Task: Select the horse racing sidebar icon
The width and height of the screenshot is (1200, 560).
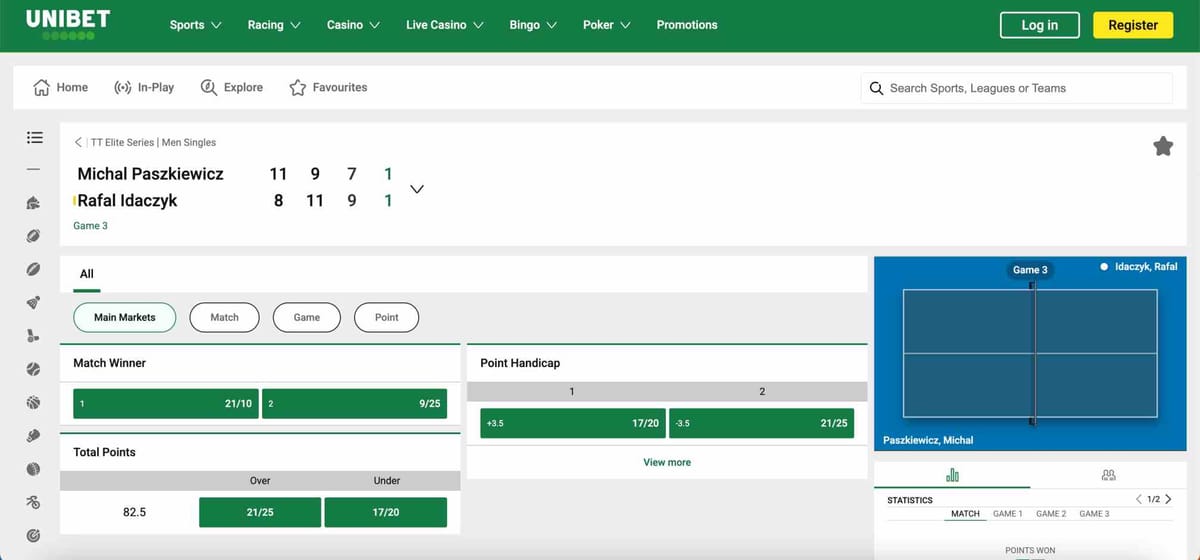Action: click(34, 203)
